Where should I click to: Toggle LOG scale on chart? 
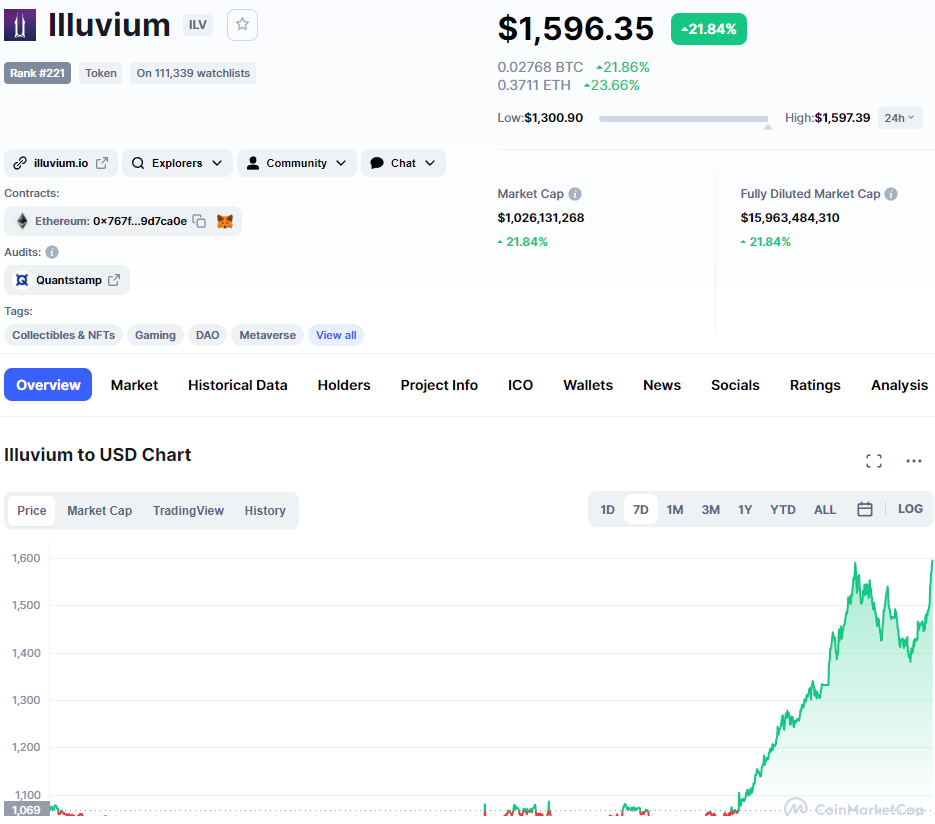coord(910,509)
